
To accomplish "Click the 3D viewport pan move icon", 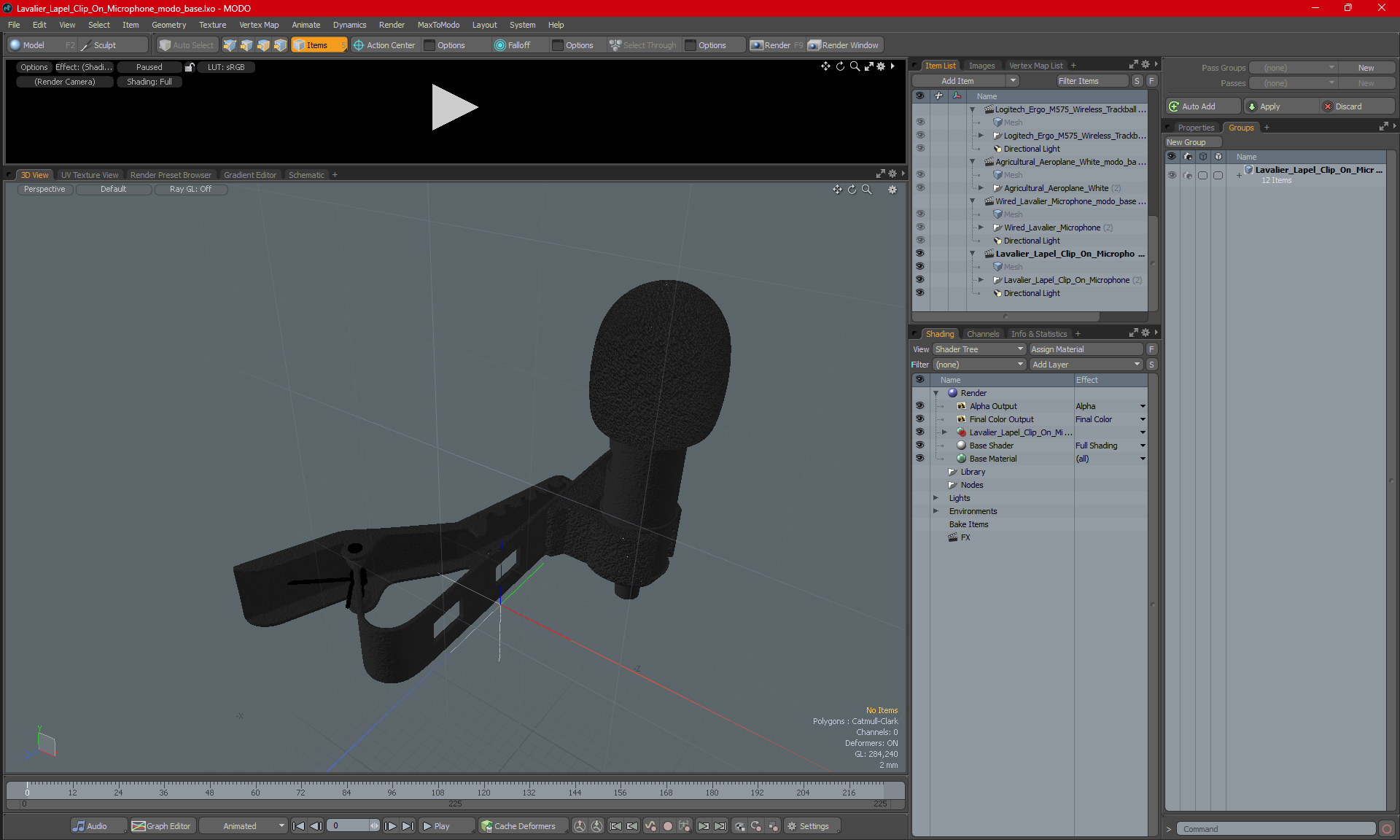I will 837,190.
